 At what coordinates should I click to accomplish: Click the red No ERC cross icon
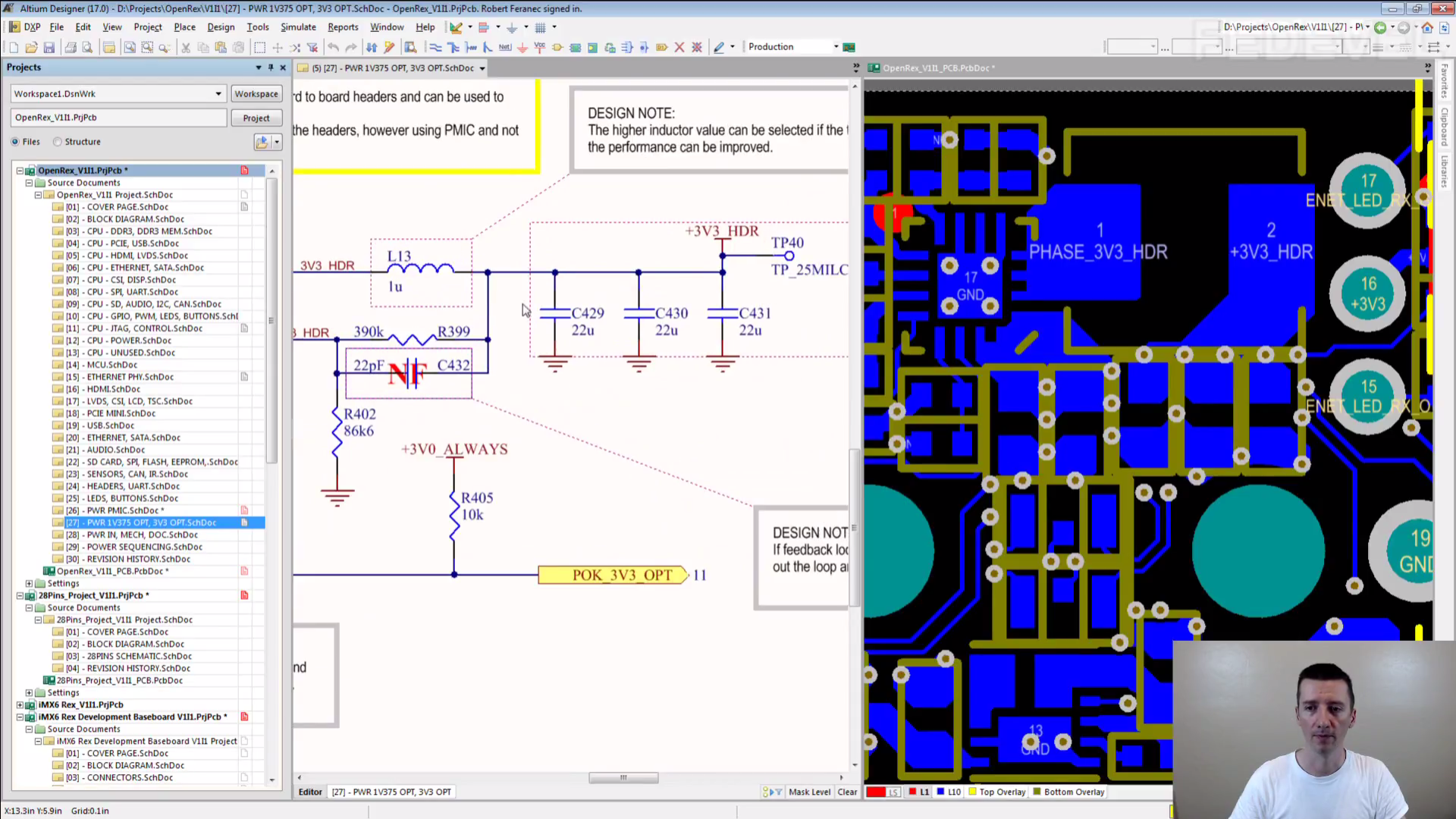pos(679,47)
